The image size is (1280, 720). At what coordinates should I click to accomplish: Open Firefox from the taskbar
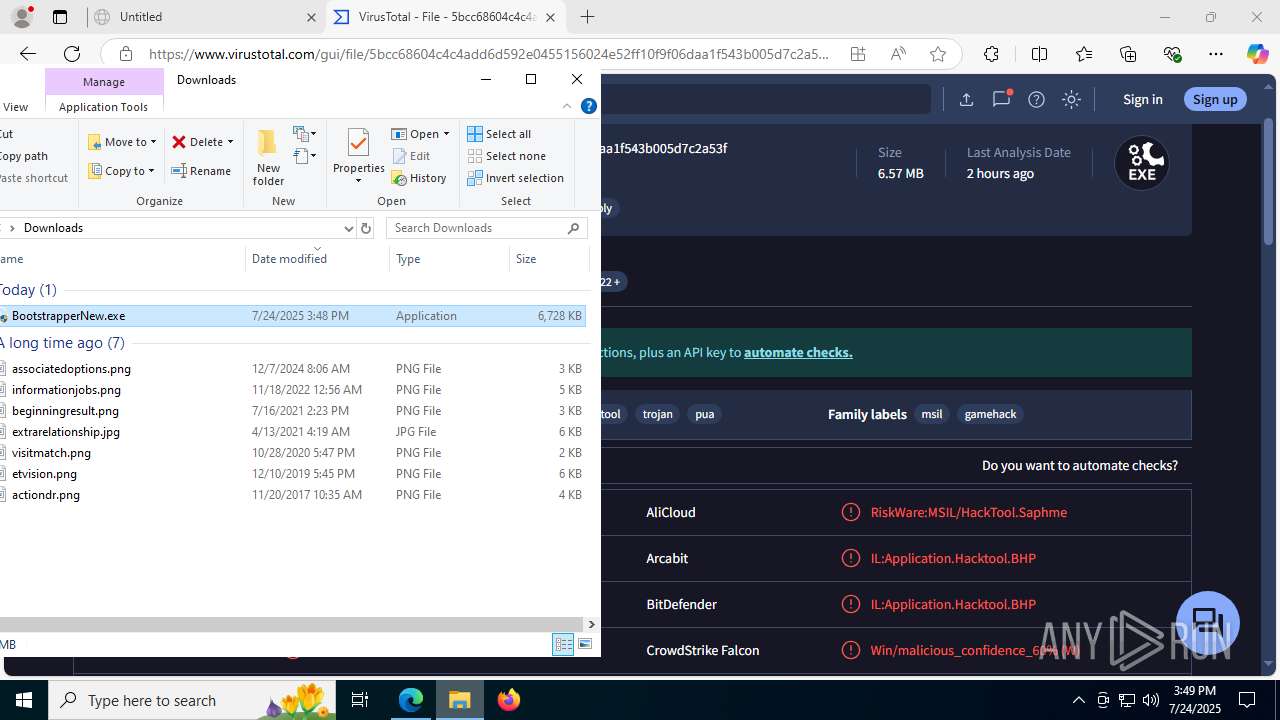[509, 700]
